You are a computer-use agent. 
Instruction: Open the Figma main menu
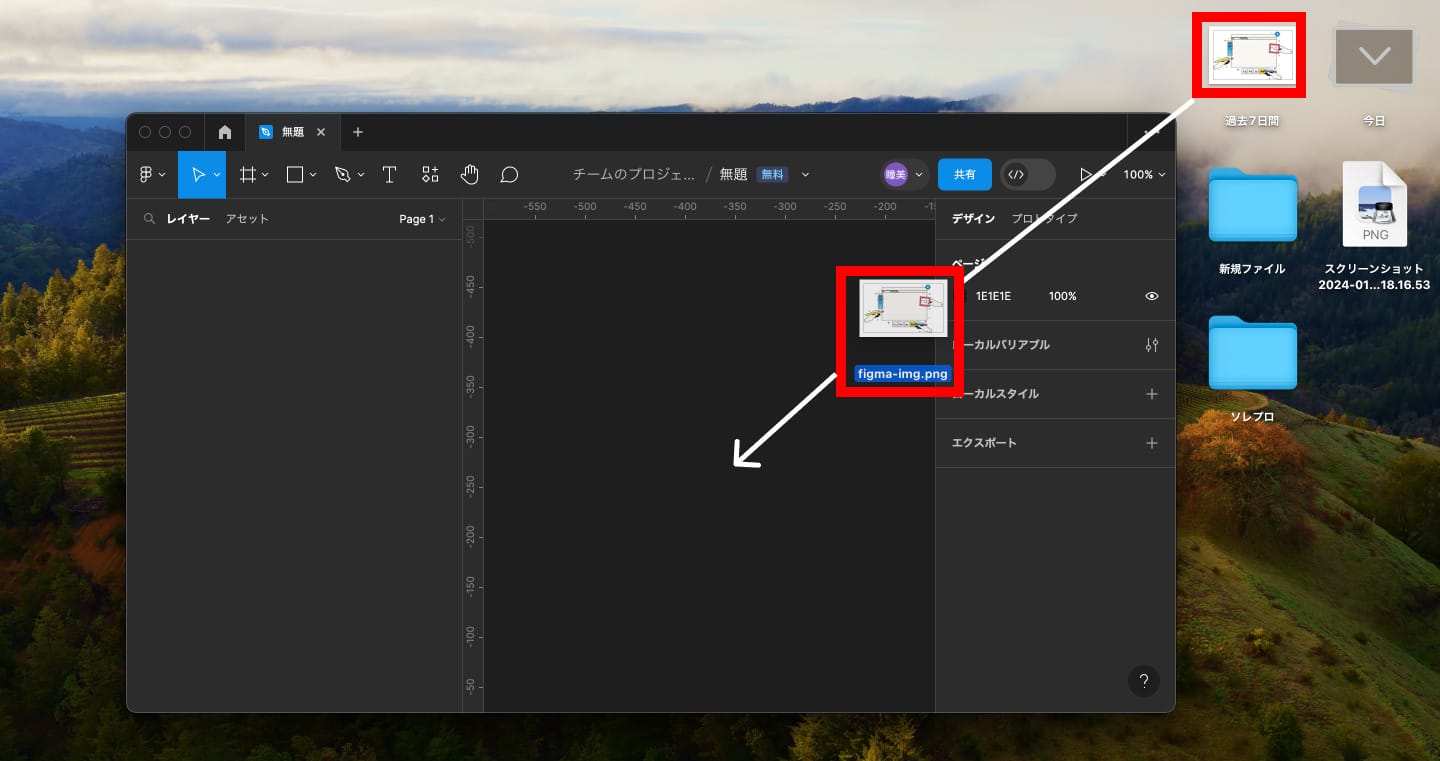coord(152,175)
